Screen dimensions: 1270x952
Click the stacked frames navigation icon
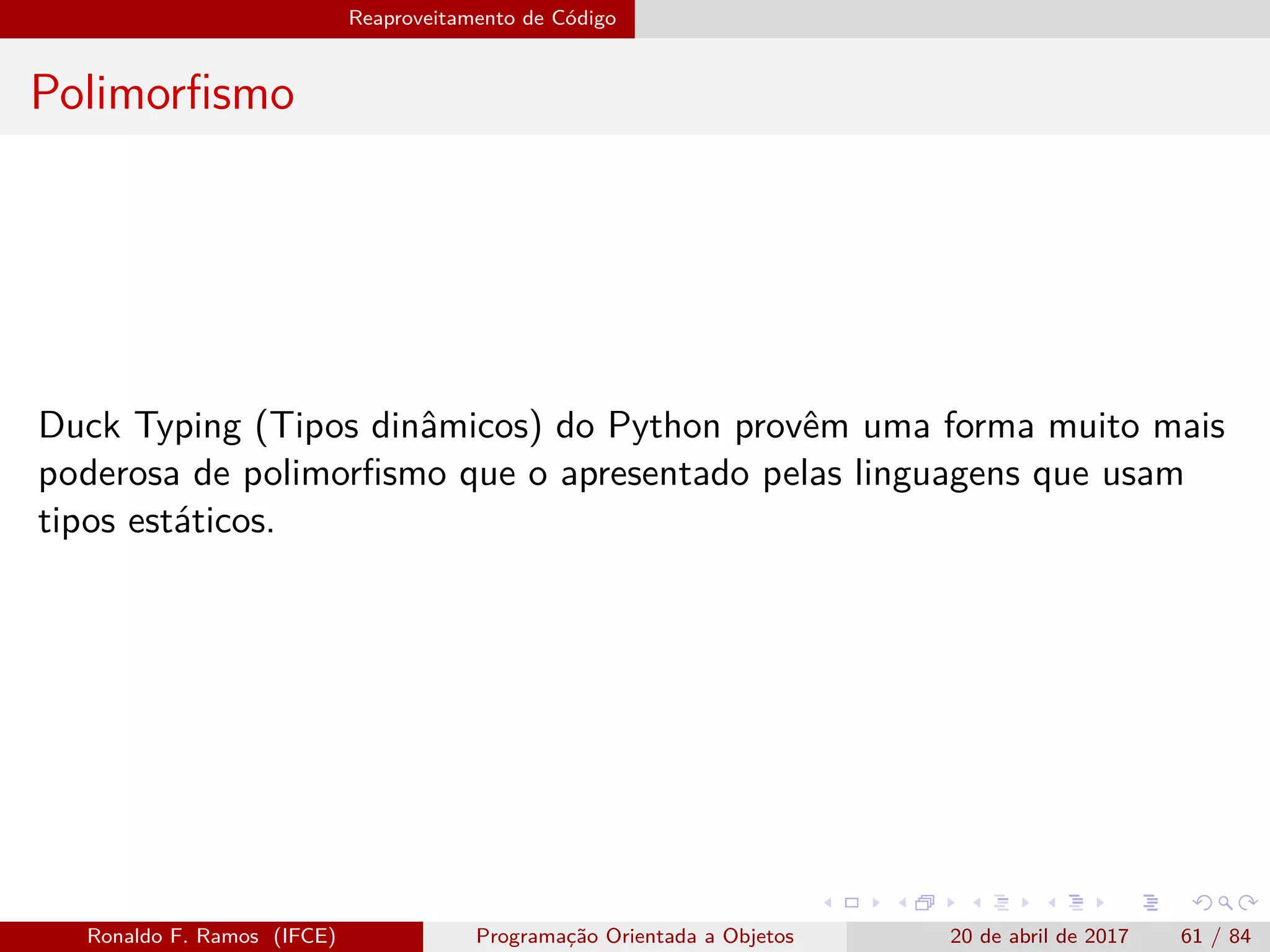click(925, 902)
